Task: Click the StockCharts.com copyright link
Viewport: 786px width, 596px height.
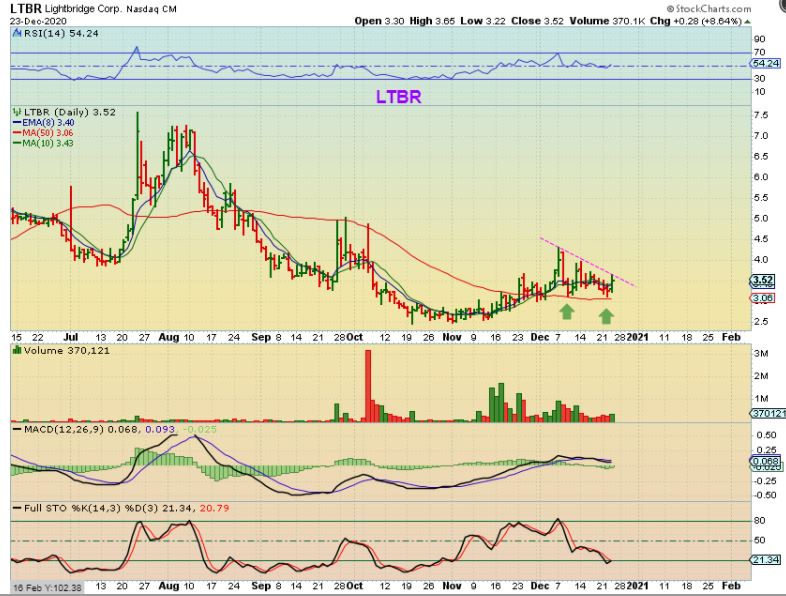Action: click(709, 9)
